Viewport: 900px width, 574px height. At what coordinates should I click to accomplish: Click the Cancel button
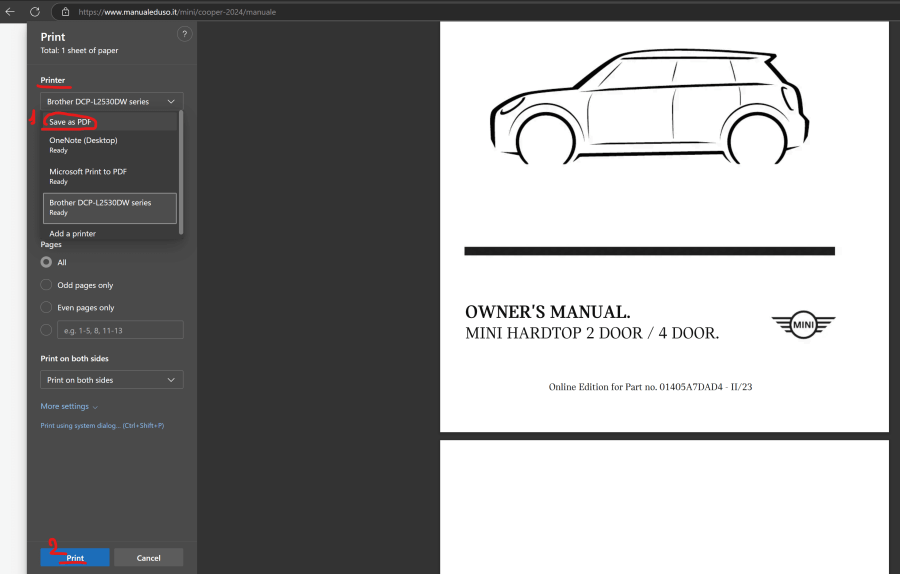[148, 557]
